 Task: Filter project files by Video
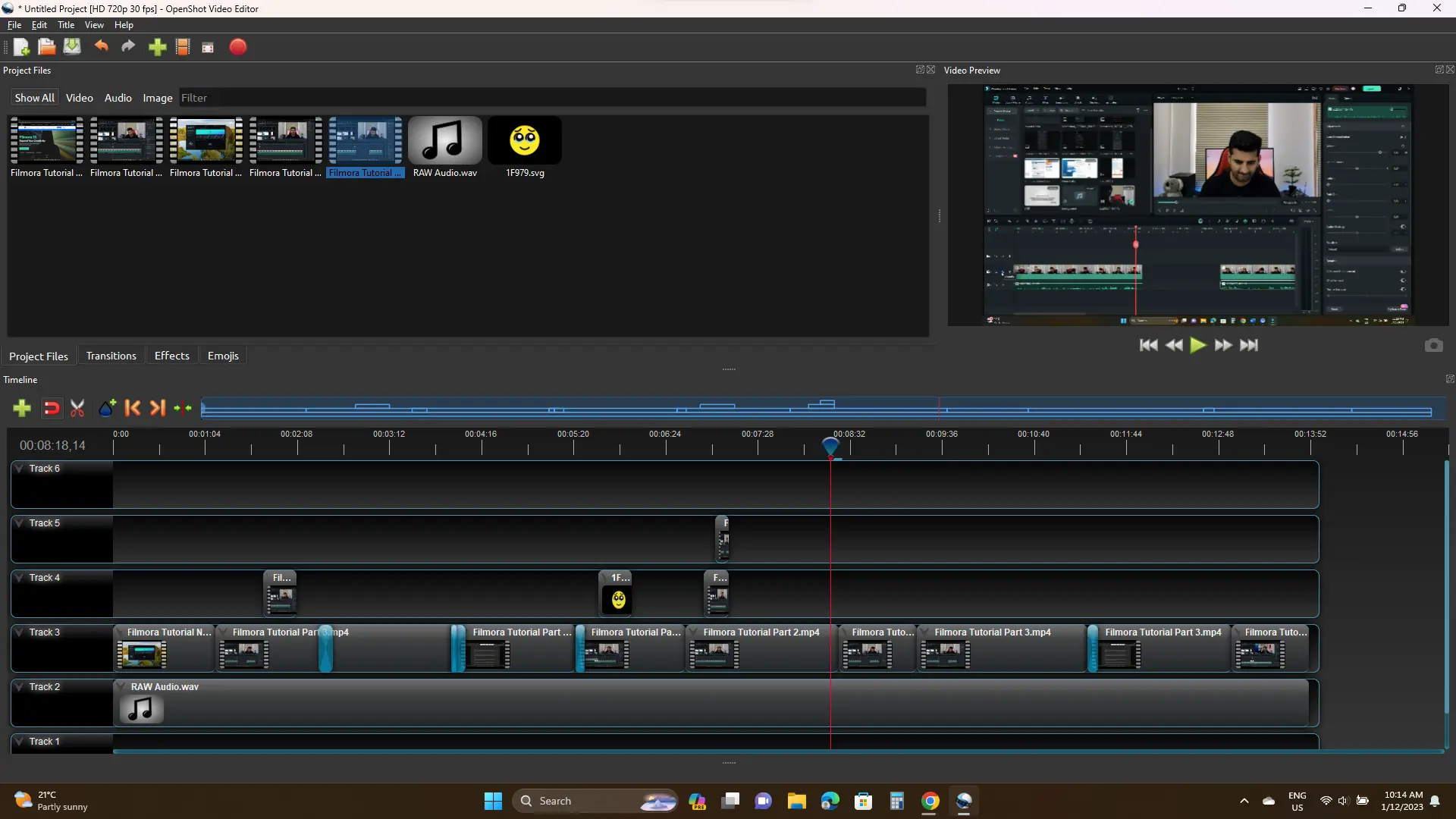pyautogui.click(x=80, y=98)
